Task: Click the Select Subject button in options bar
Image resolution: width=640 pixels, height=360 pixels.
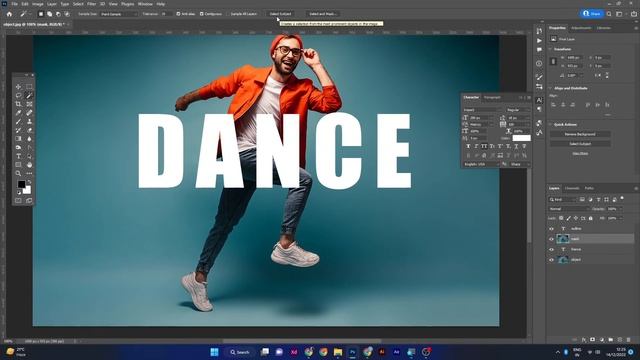Action: pos(280,14)
